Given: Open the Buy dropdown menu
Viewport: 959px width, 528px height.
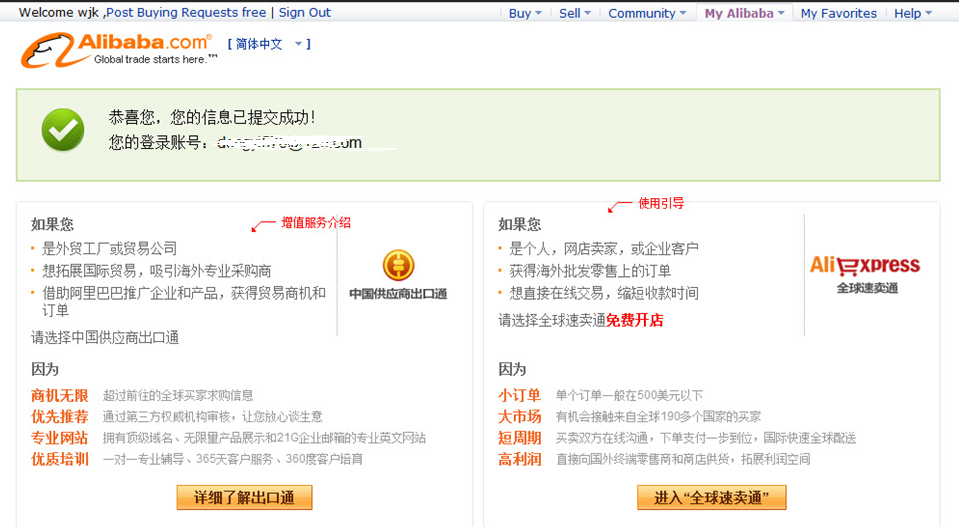Looking at the screenshot, I should click(x=525, y=13).
